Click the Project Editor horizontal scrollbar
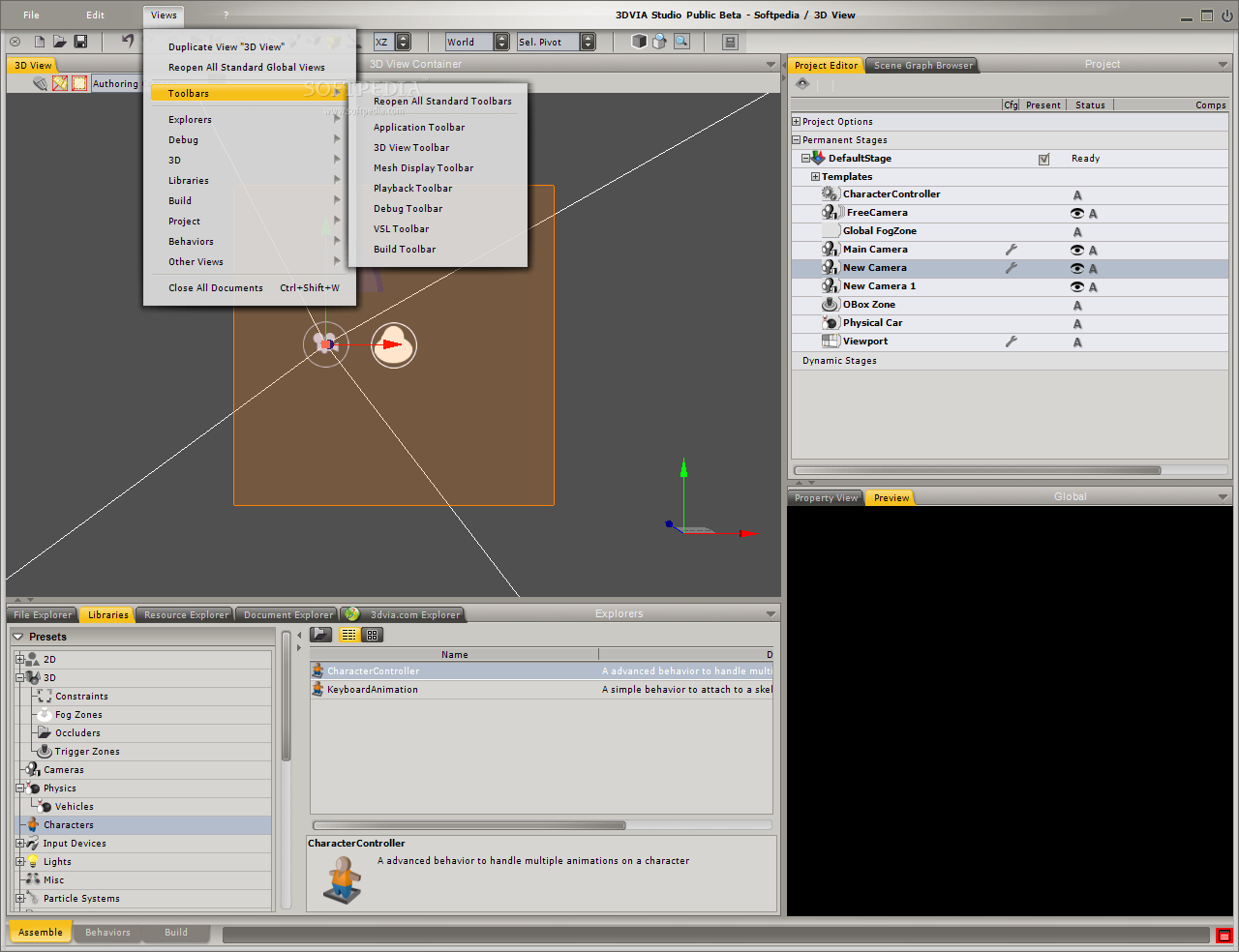 point(978,470)
